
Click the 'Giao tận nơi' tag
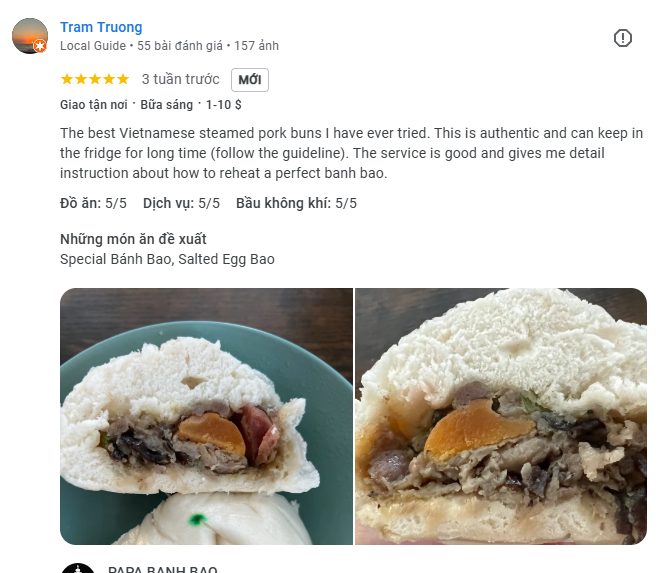point(94,105)
